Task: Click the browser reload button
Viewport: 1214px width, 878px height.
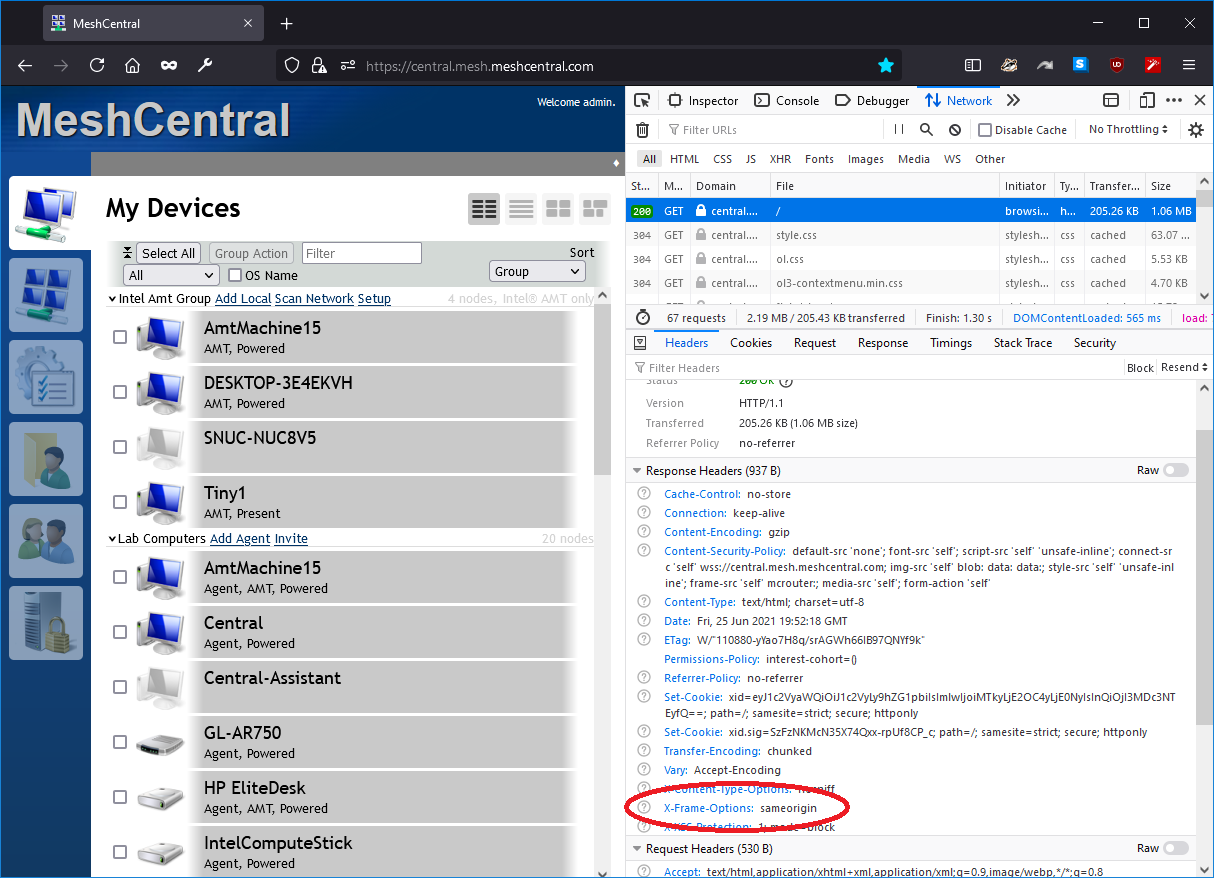Action: pyautogui.click(x=97, y=65)
